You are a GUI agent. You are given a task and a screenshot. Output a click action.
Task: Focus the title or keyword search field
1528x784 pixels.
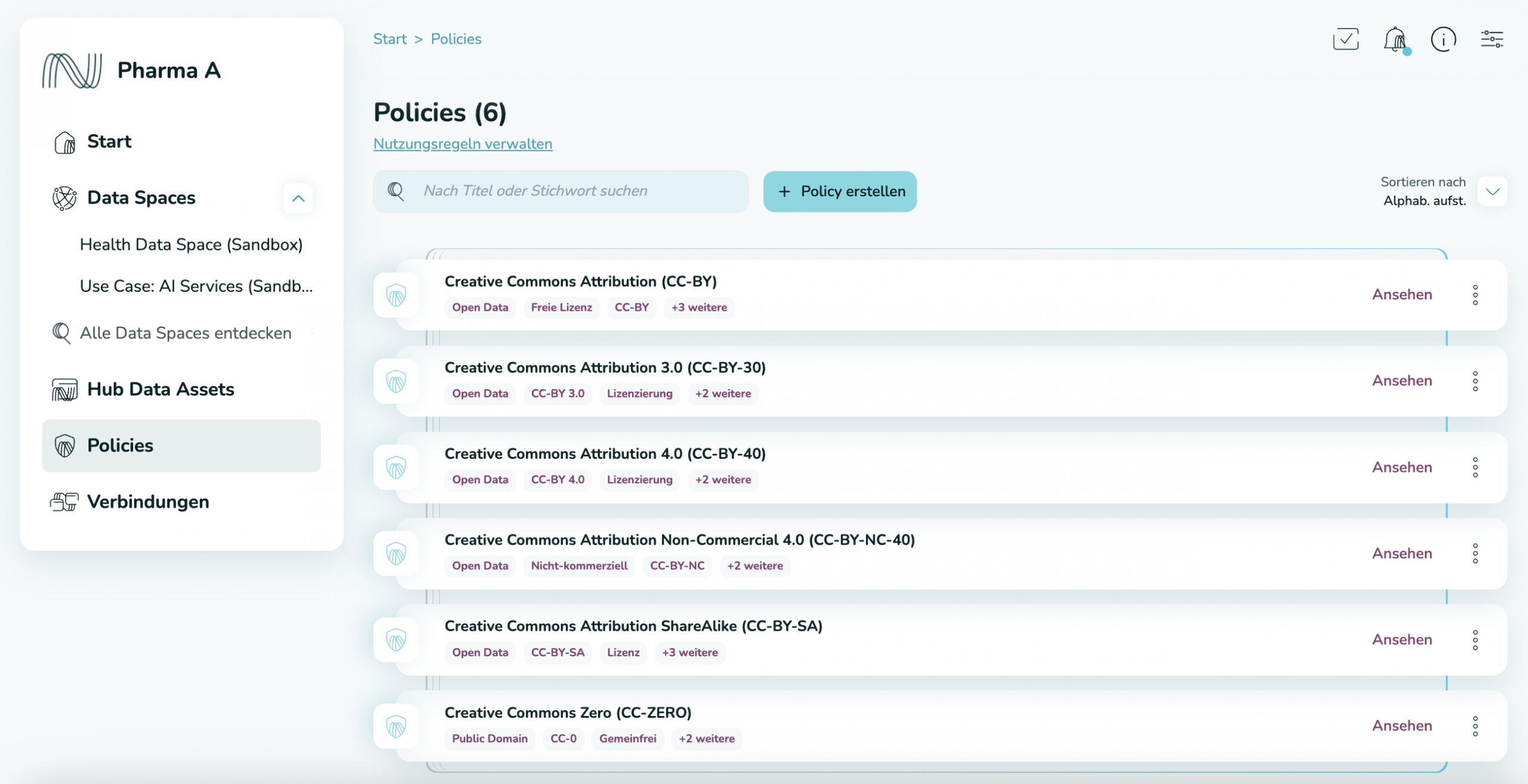573,191
